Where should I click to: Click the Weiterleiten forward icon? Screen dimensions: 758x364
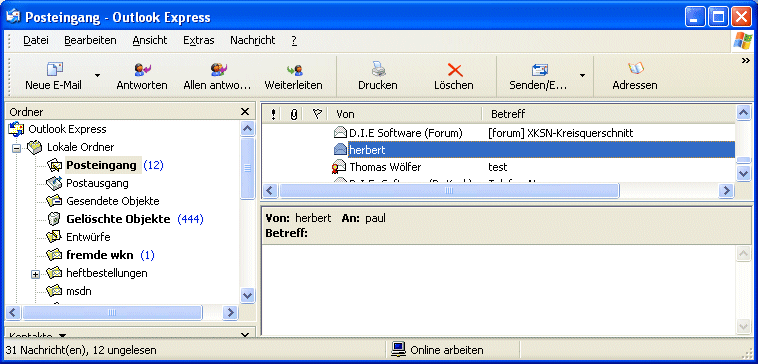(x=294, y=70)
